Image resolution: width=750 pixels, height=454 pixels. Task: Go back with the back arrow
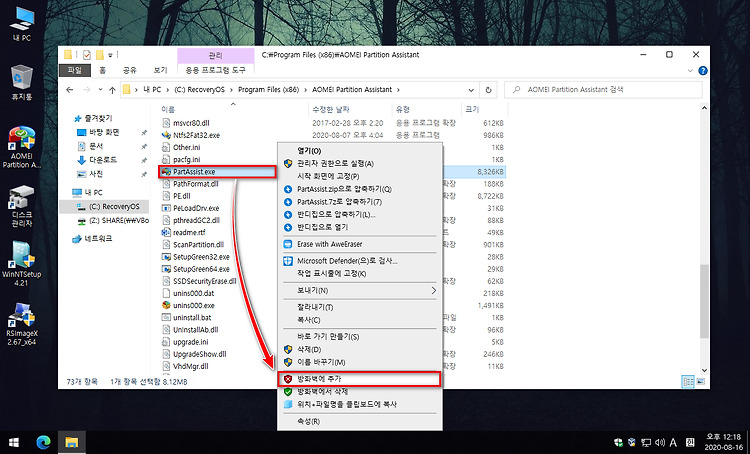click(x=70, y=89)
